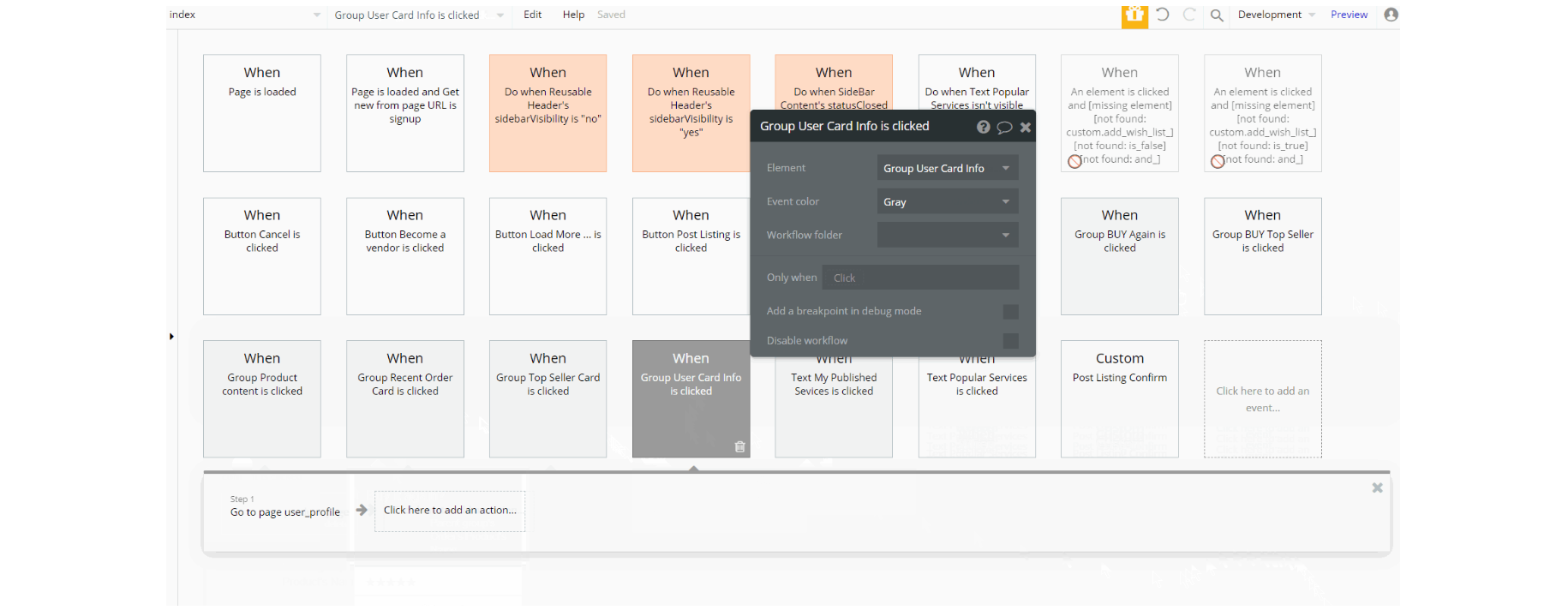Tick the Disable workflow checkbox

[1011, 341]
